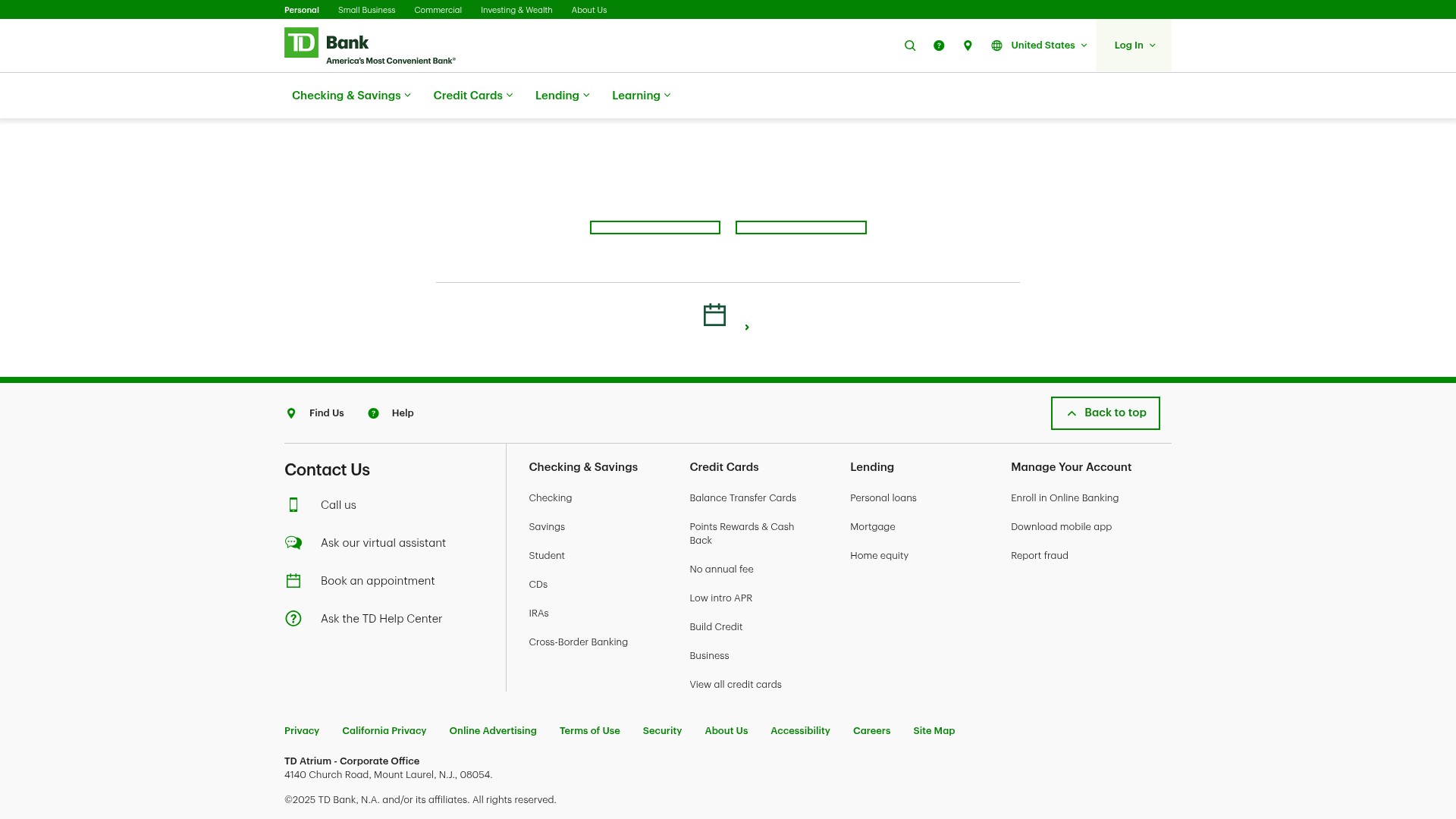Expand the Learning nav dropdown
Viewport: 1456px width, 819px height.
click(642, 96)
